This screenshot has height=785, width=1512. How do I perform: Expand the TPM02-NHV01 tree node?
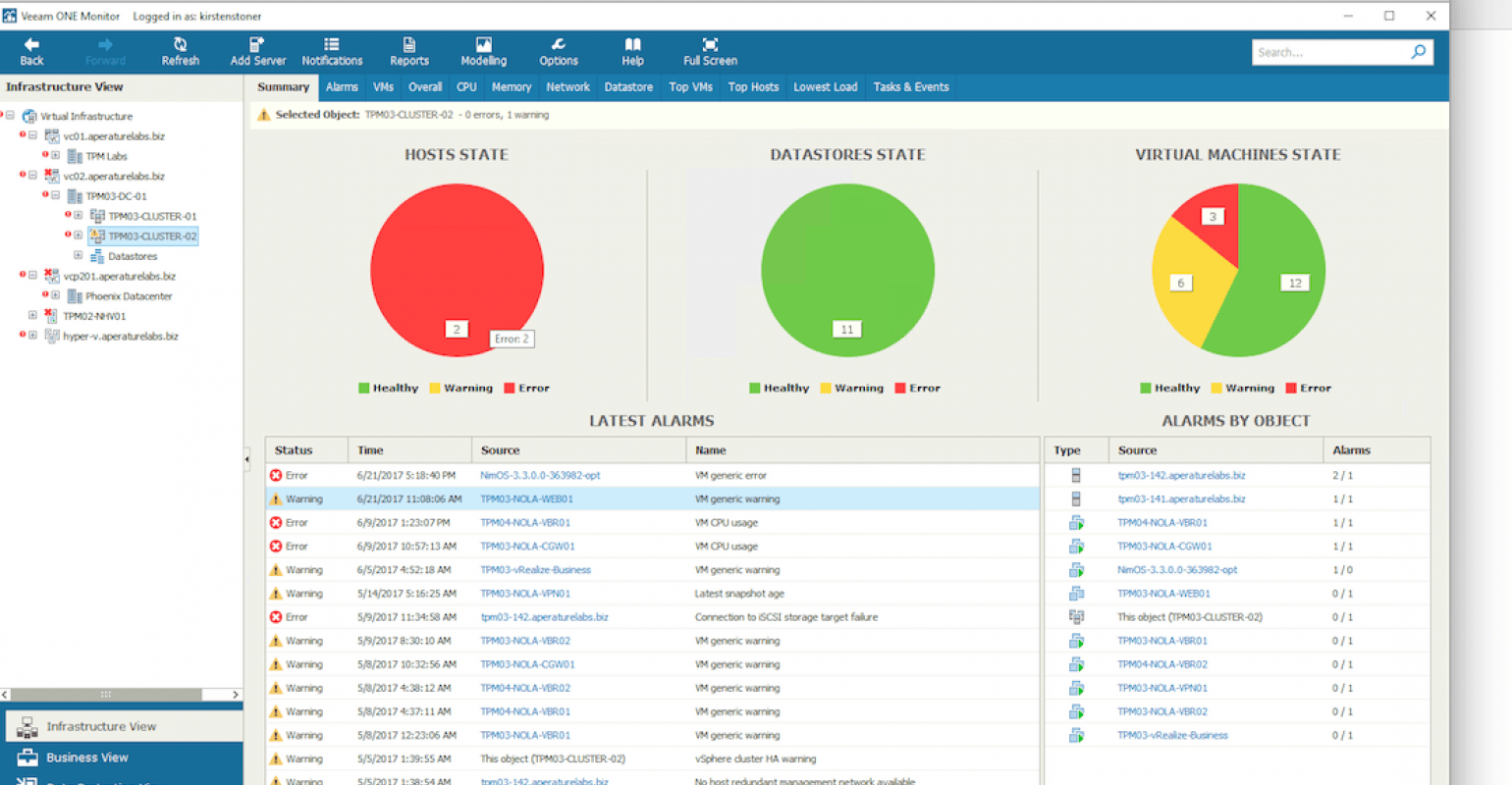32,315
